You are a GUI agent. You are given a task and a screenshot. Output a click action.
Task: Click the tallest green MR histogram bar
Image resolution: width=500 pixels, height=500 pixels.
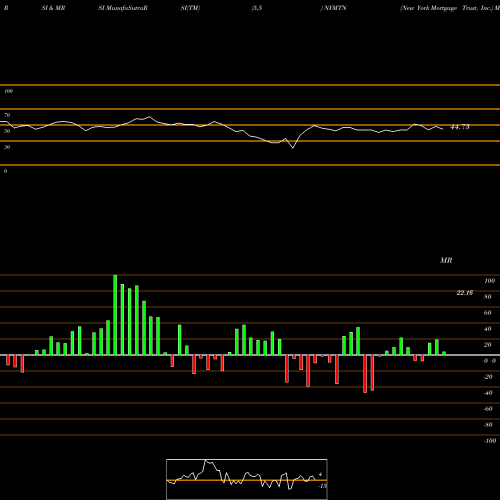115,315
